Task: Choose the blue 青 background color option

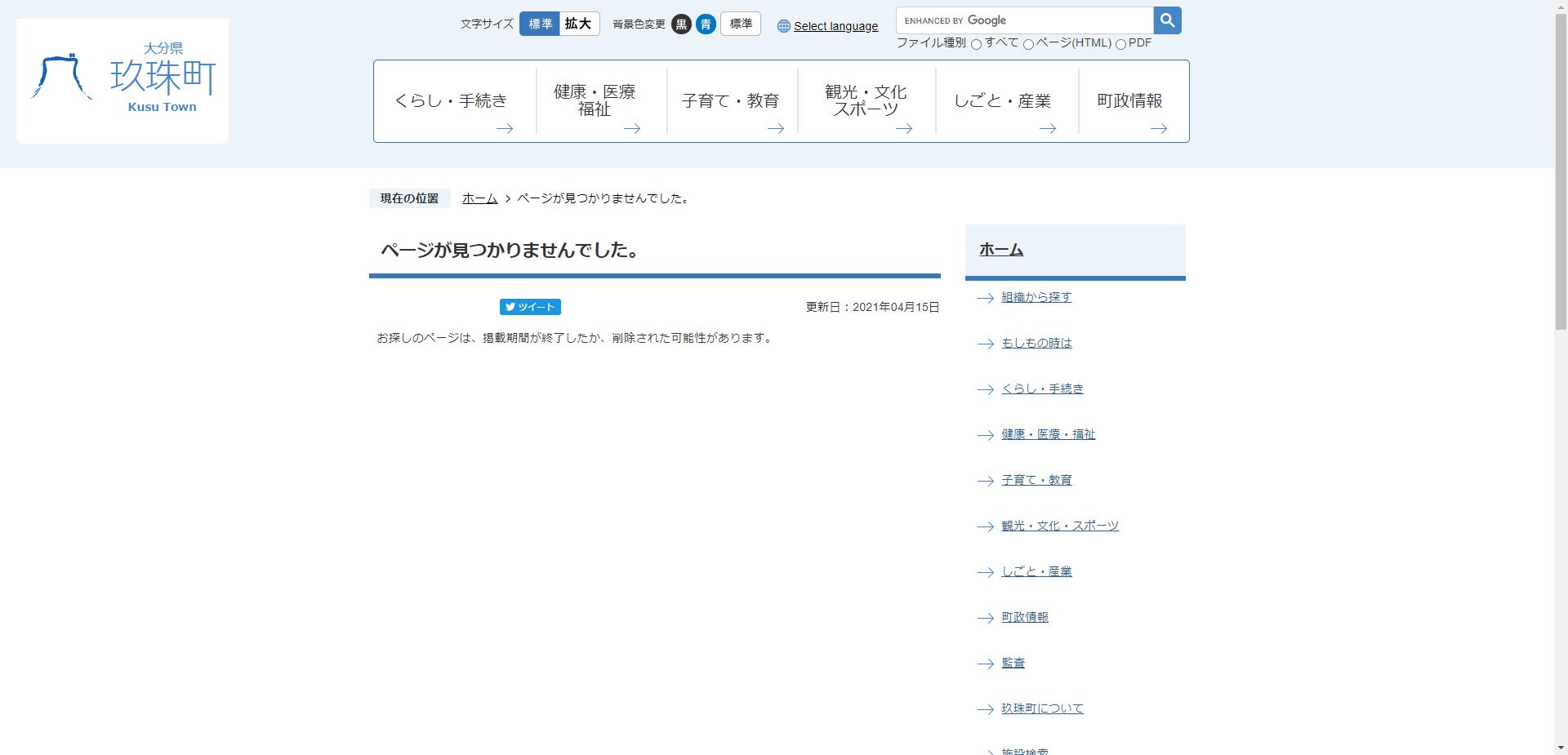Action: pyautogui.click(x=706, y=24)
